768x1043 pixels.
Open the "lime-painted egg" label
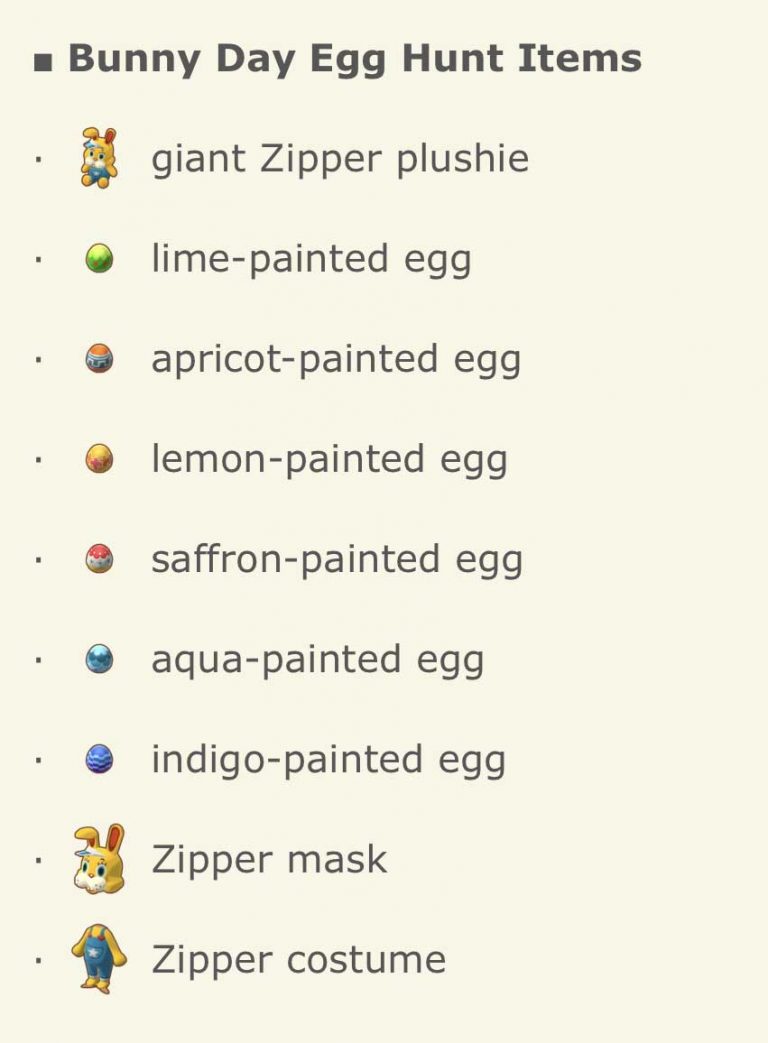pyautogui.click(x=311, y=259)
